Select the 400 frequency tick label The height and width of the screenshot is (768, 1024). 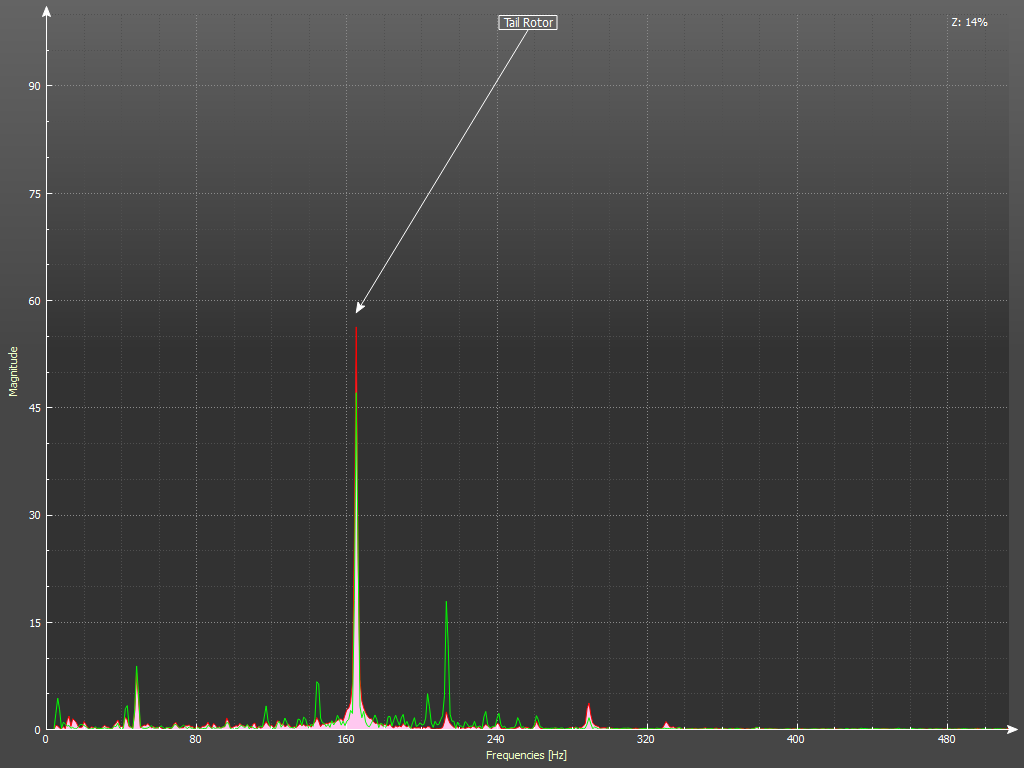click(796, 740)
